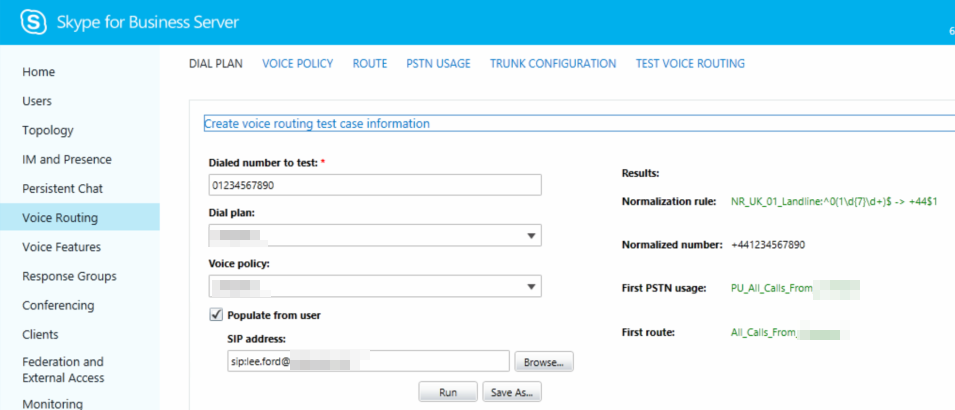955x410 pixels.
Task: Click Create voice routing test case heading
Action: [x=317, y=124]
